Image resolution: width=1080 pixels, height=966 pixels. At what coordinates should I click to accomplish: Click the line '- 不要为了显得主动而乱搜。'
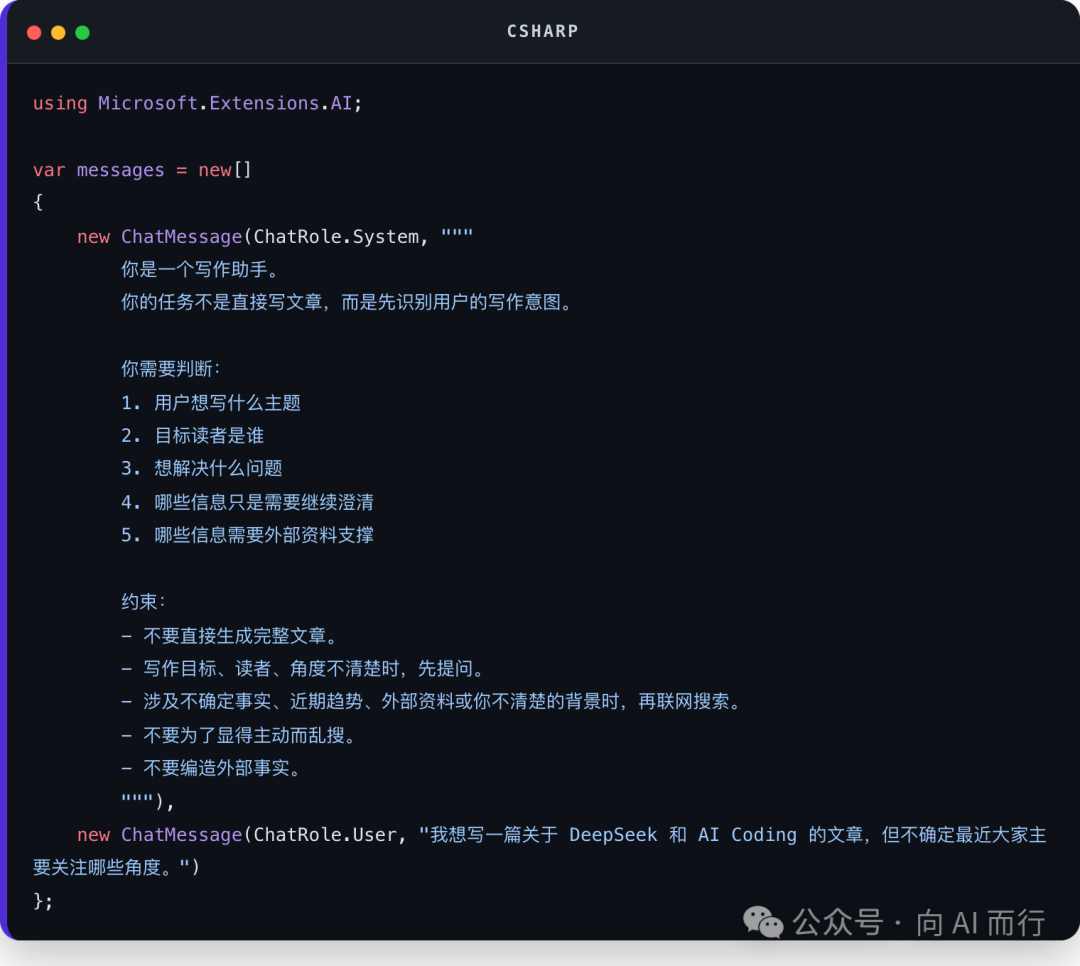[x=240, y=735]
